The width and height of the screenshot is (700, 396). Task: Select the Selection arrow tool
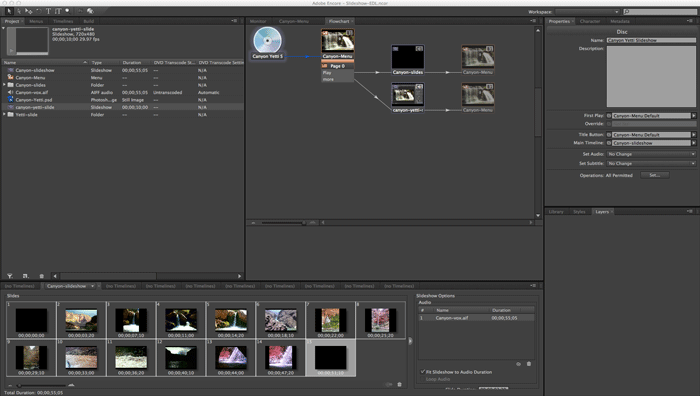[9, 11]
